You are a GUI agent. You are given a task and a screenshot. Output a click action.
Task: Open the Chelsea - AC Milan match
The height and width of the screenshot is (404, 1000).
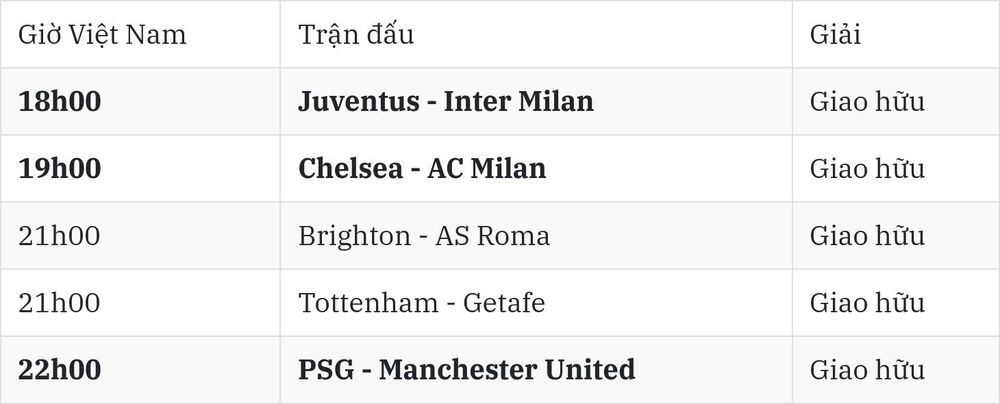(422, 168)
